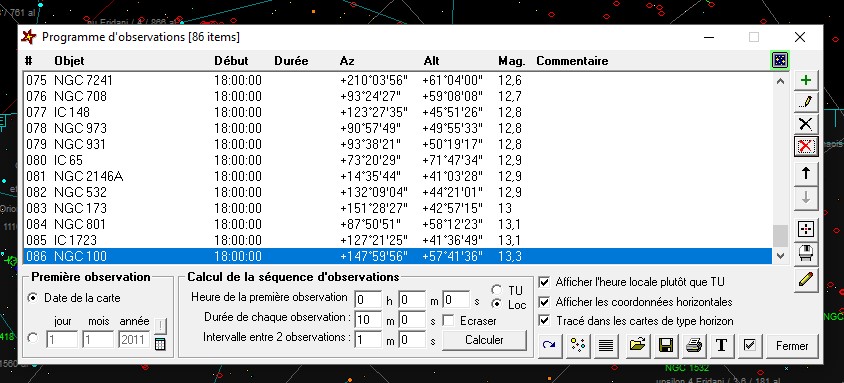Click the Calculer button
844x383 pixels.
click(484, 340)
